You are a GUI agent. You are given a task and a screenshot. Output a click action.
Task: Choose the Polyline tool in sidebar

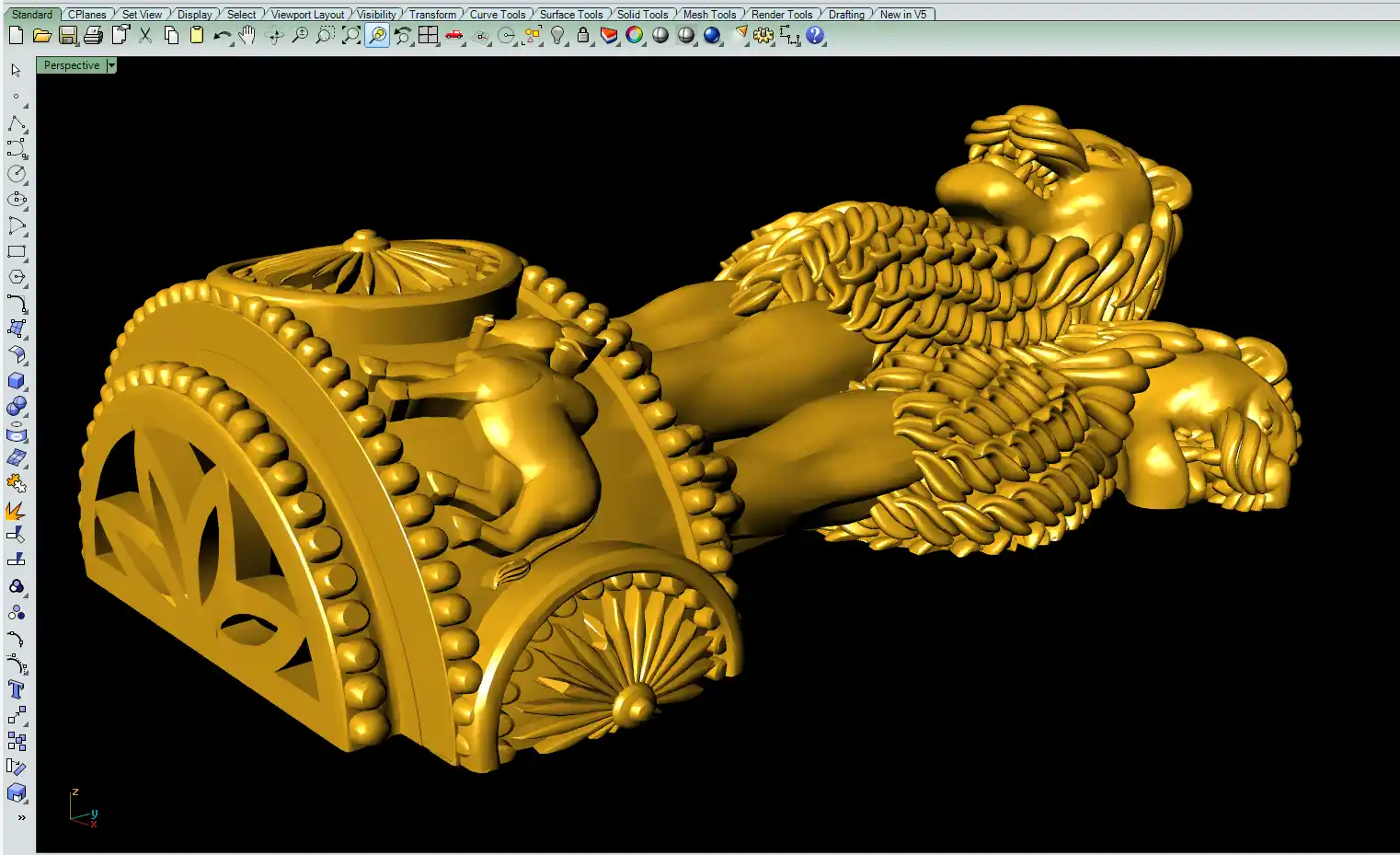[17, 123]
